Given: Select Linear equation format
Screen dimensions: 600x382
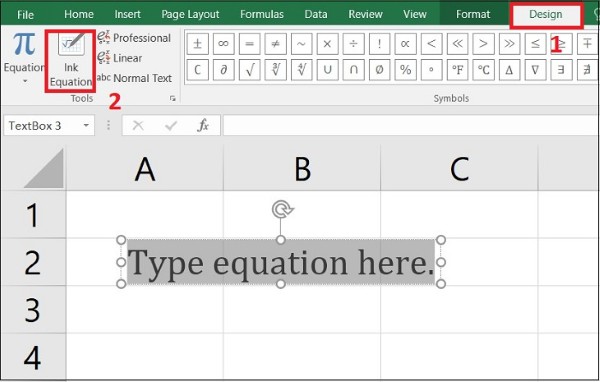Looking at the screenshot, I should tap(120, 58).
